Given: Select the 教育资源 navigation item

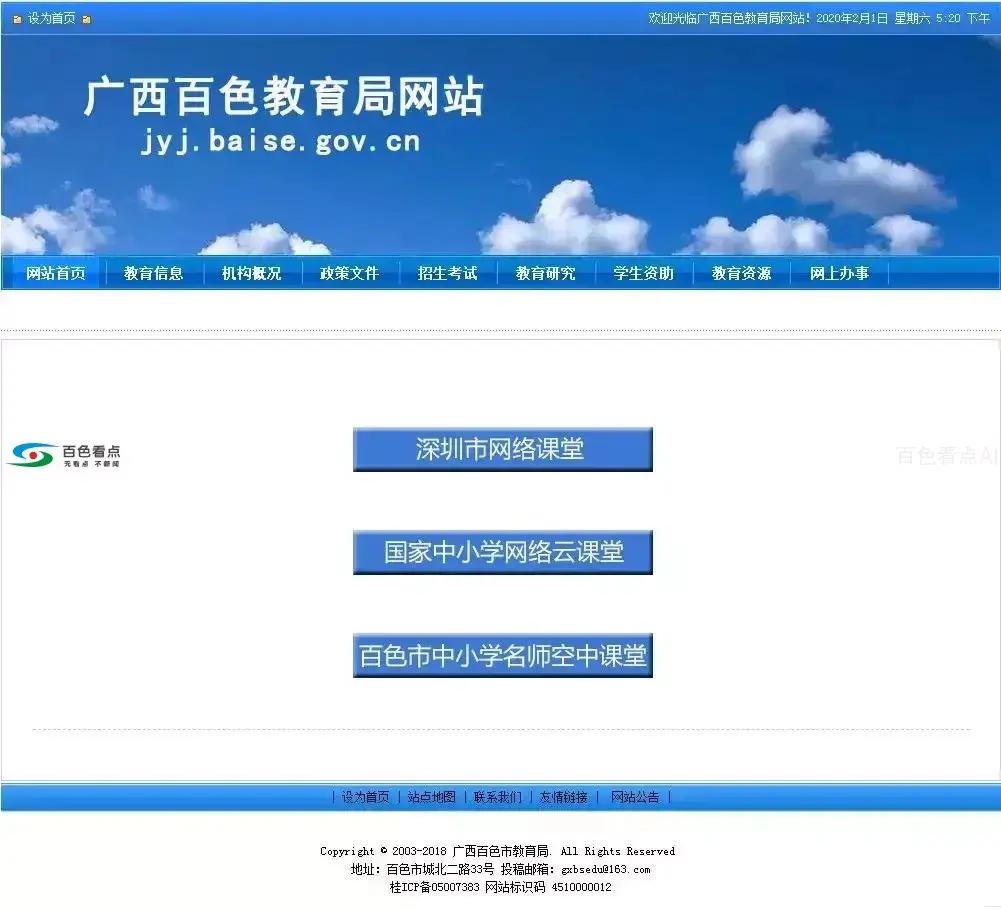Looking at the screenshot, I should (x=742, y=273).
